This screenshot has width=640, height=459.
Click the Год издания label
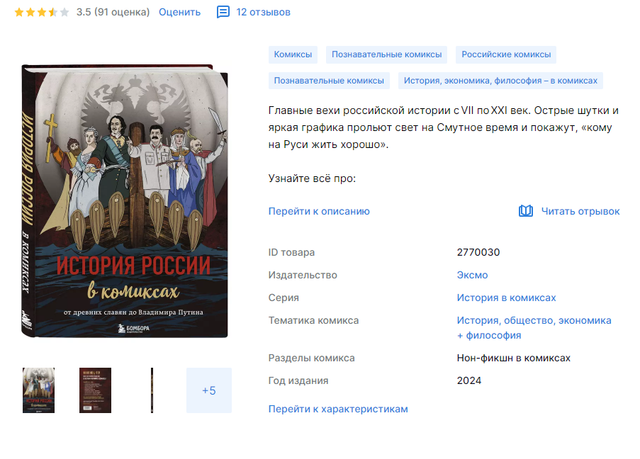(298, 380)
